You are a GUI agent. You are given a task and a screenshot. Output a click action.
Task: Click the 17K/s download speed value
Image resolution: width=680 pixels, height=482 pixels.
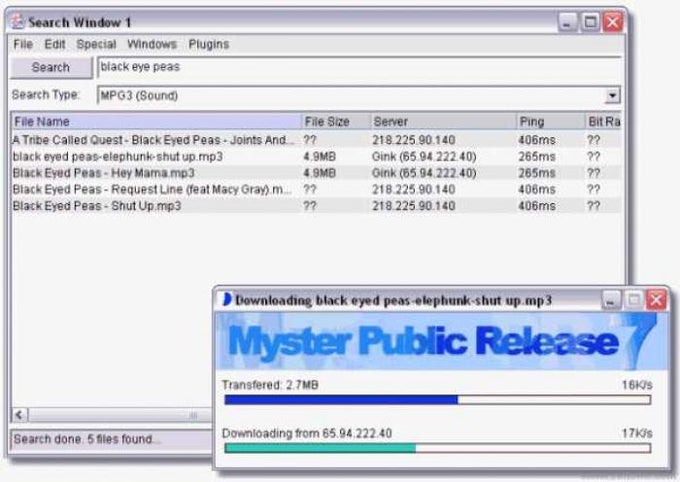637,433
